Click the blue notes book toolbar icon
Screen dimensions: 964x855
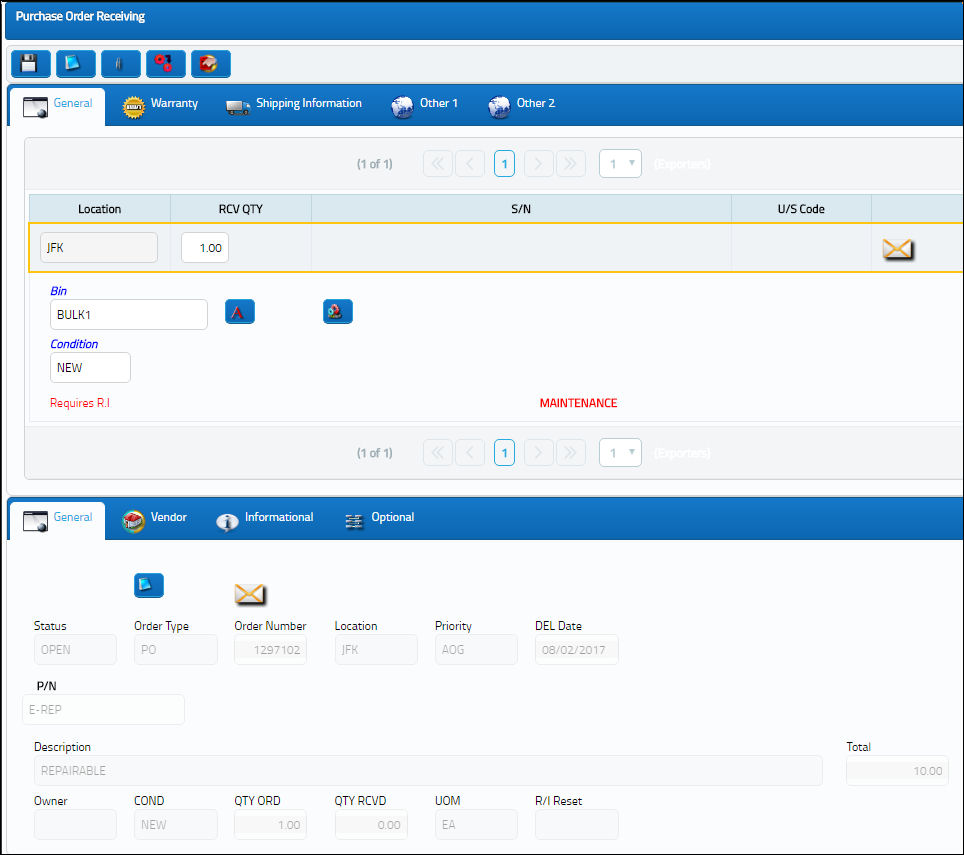pos(76,64)
